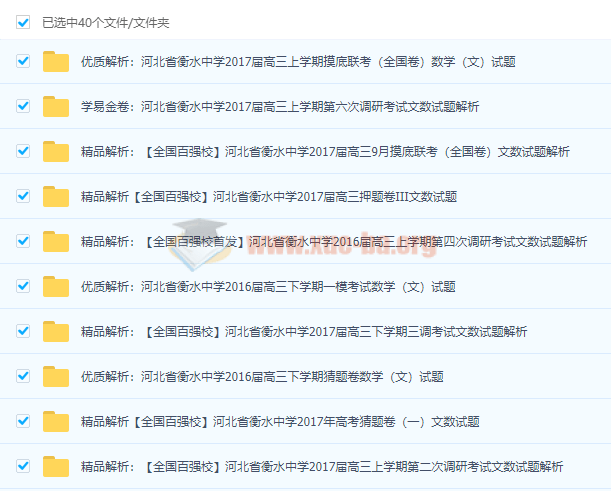Toggle checkbox for 2016届高三下学期一模考试 row
Viewport: 611px width, 491px height.
point(23,286)
